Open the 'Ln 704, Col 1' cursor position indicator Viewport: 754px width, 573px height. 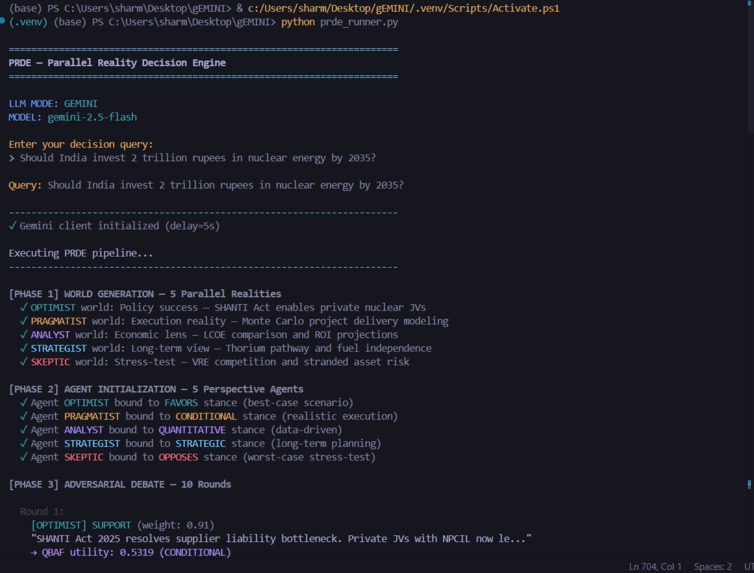pyautogui.click(x=655, y=567)
